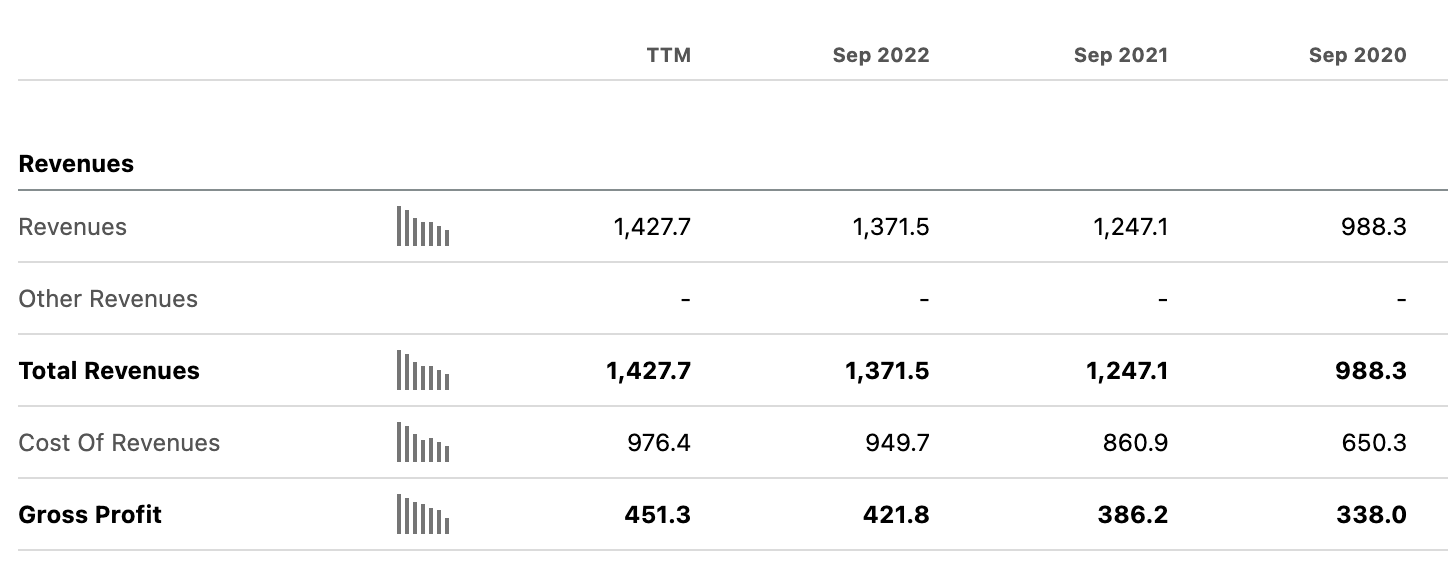Select the Sep 2020 column header
The width and height of the screenshot is (1448, 580).
coord(1358,55)
